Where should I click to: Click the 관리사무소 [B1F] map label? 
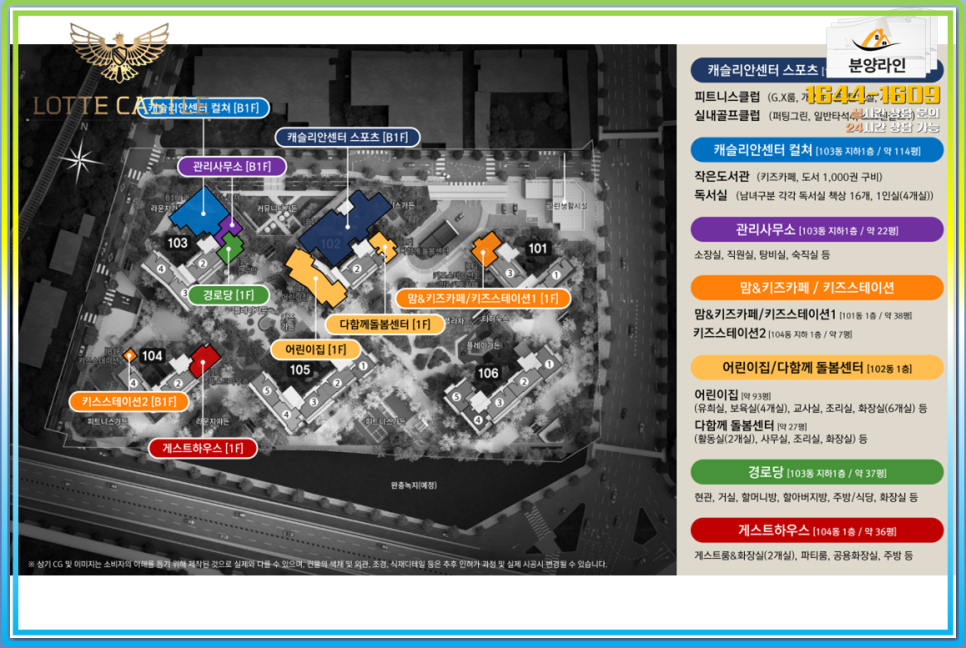[232, 166]
